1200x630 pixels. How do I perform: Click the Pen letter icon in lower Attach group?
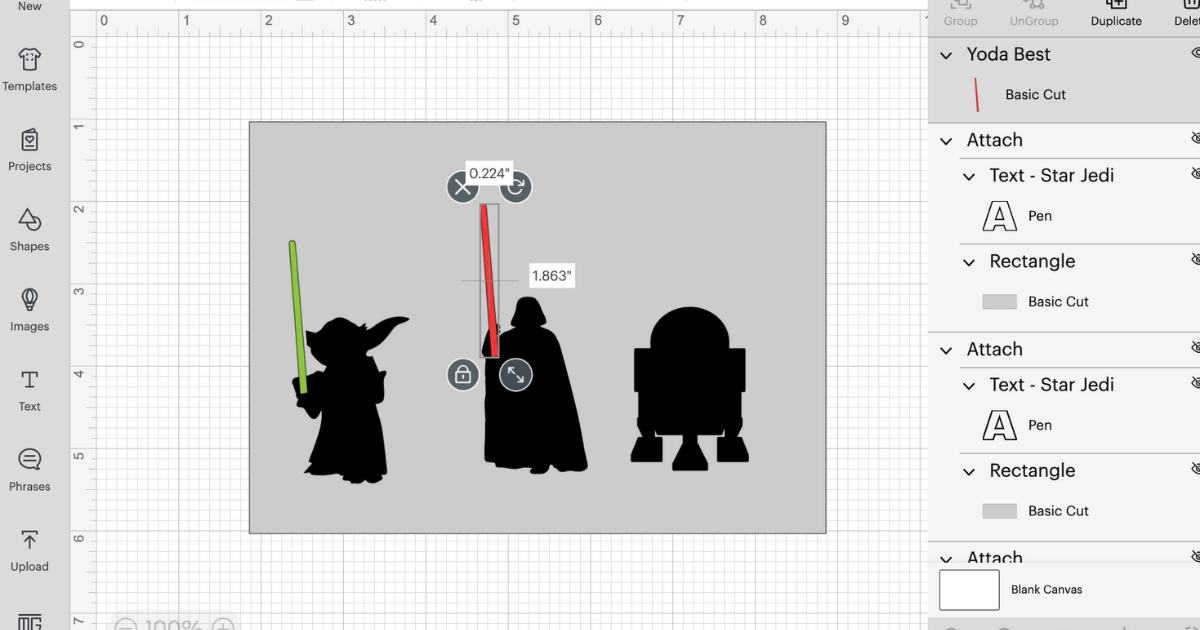click(1000, 425)
